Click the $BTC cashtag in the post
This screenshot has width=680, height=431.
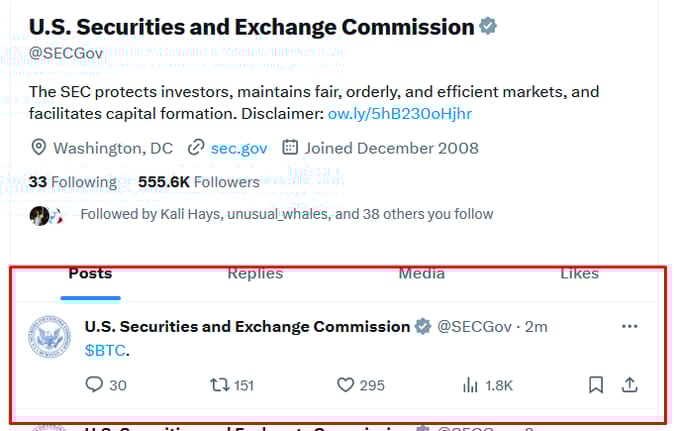106,350
